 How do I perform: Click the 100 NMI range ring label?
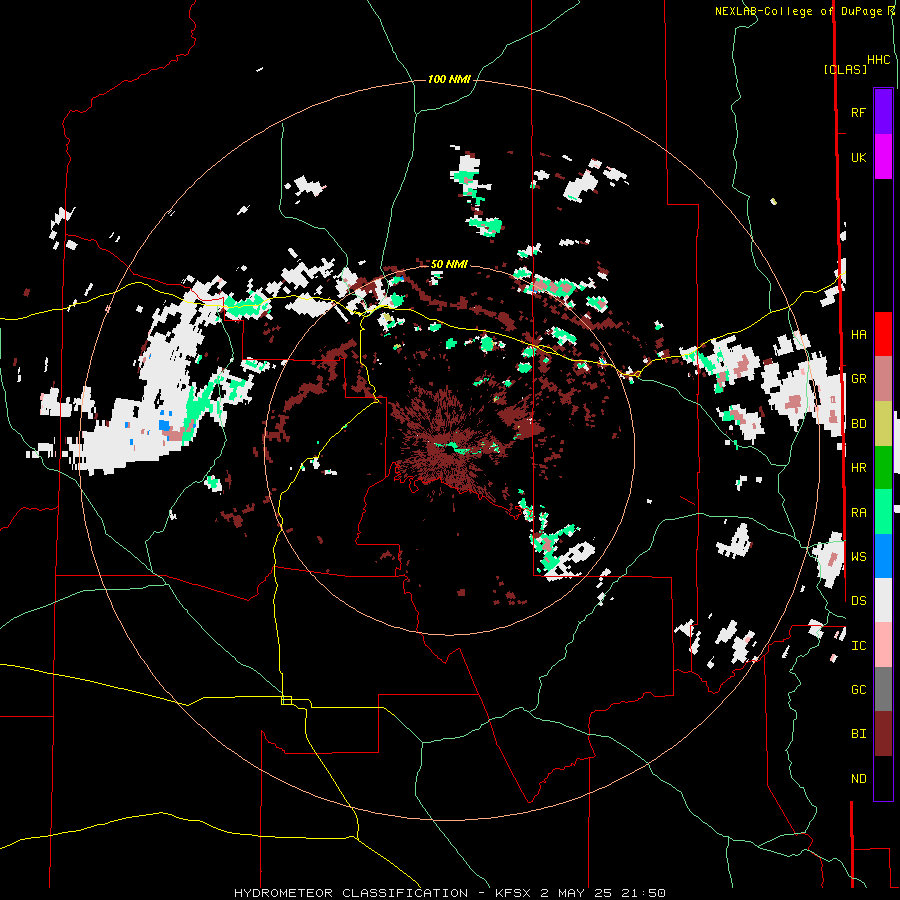[449, 79]
